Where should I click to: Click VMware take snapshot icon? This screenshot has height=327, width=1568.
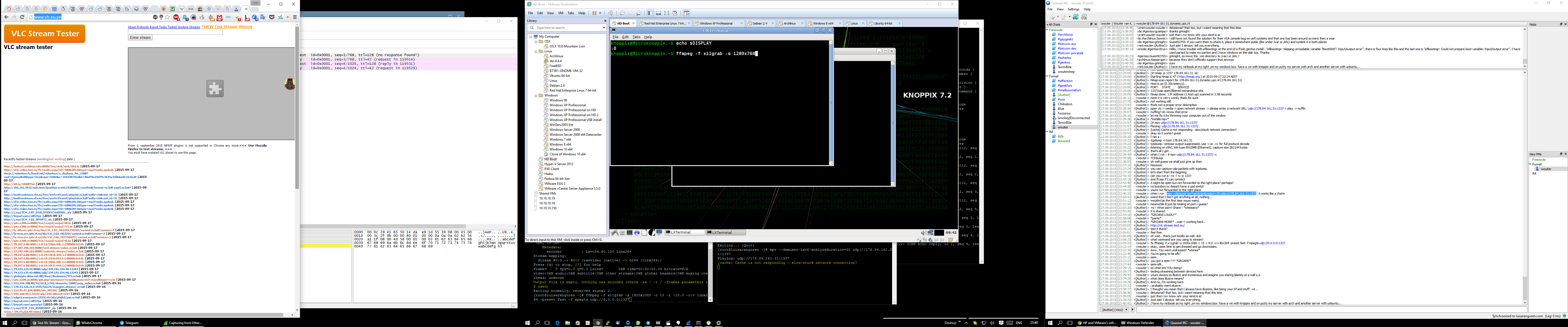click(x=623, y=13)
